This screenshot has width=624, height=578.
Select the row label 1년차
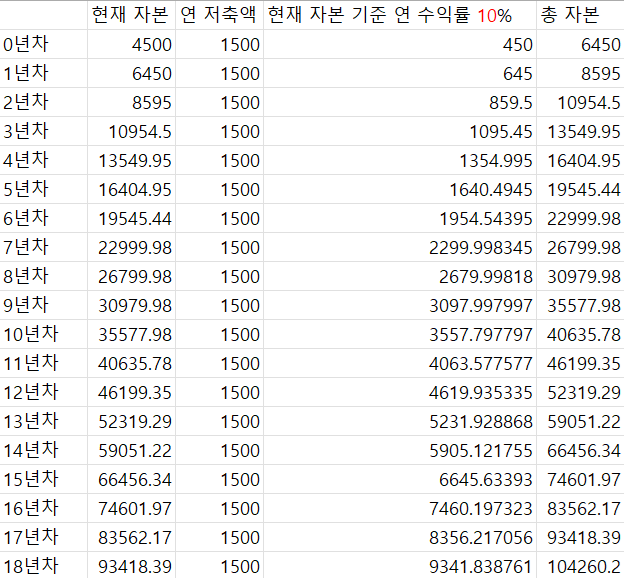(x=43, y=73)
